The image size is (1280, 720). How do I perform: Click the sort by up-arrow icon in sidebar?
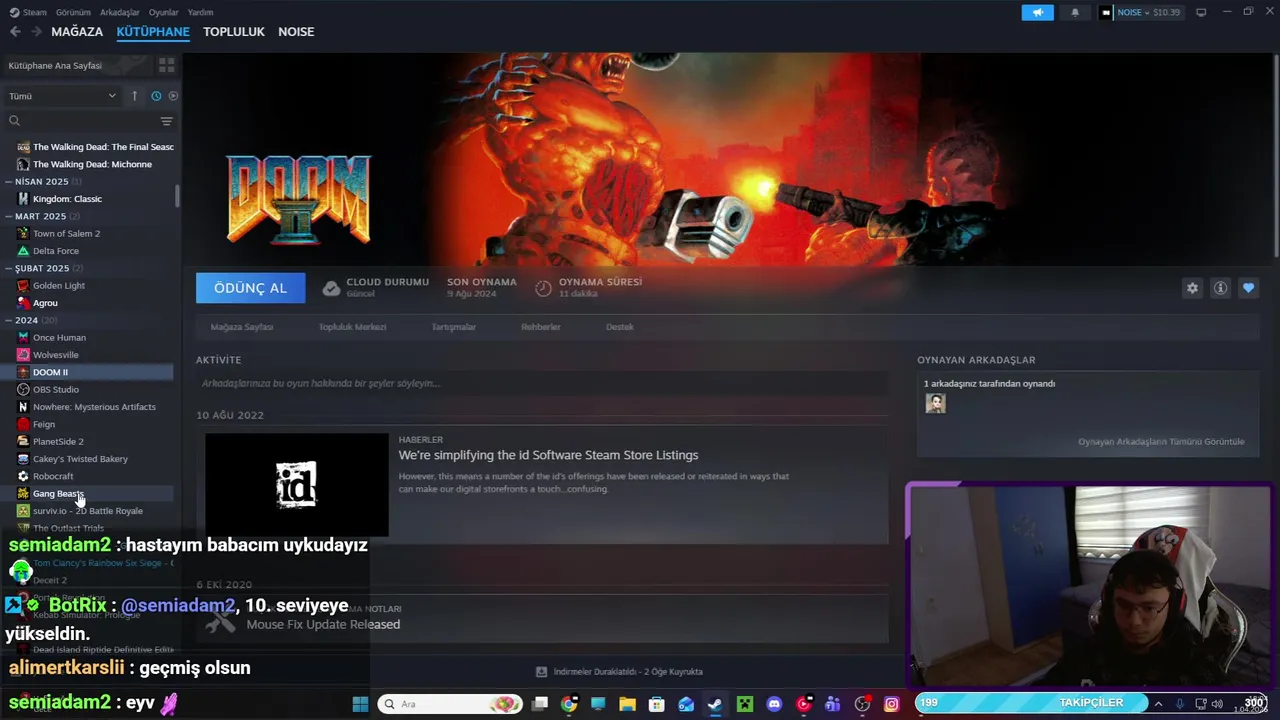[134, 96]
